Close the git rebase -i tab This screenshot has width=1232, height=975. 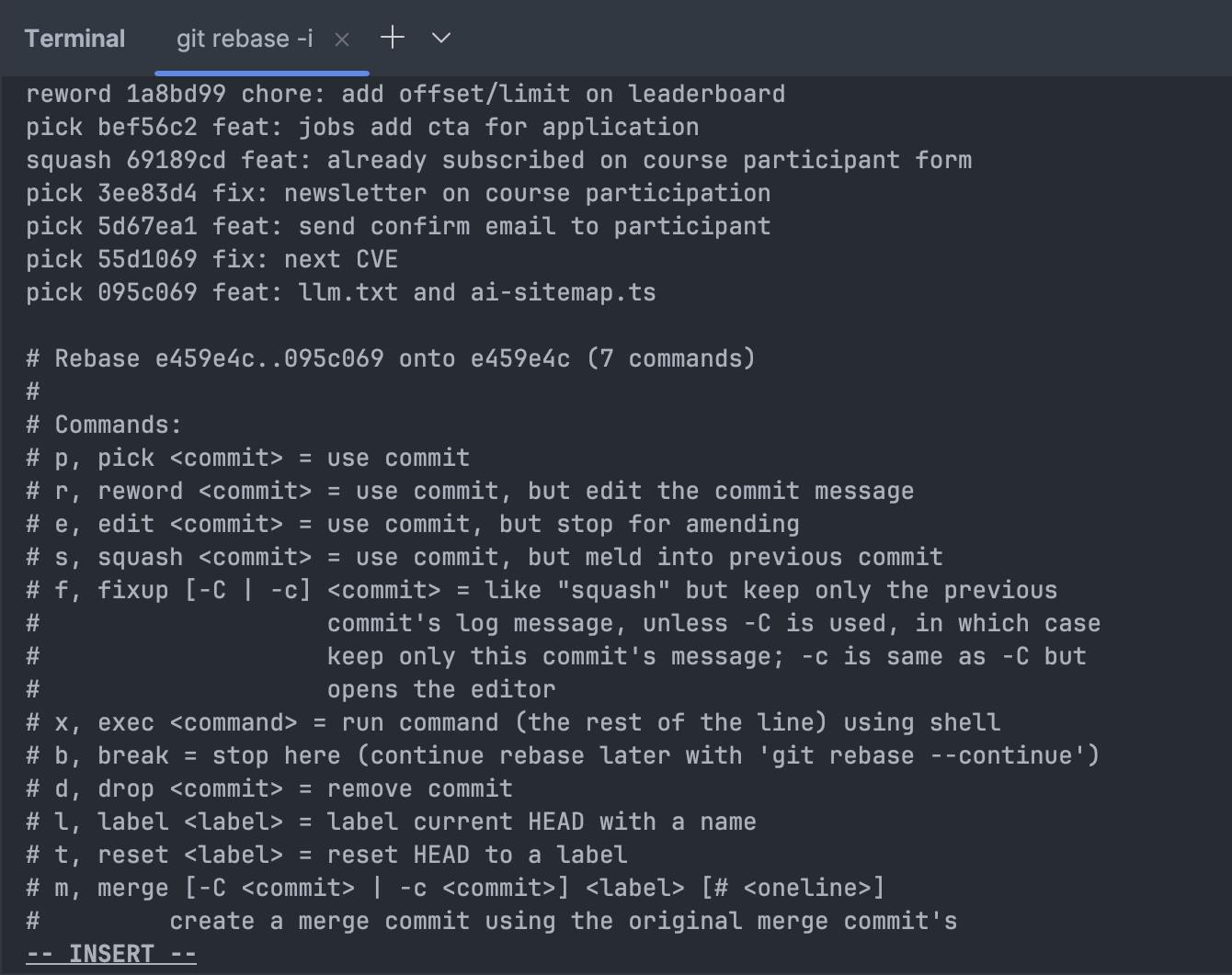[342, 39]
